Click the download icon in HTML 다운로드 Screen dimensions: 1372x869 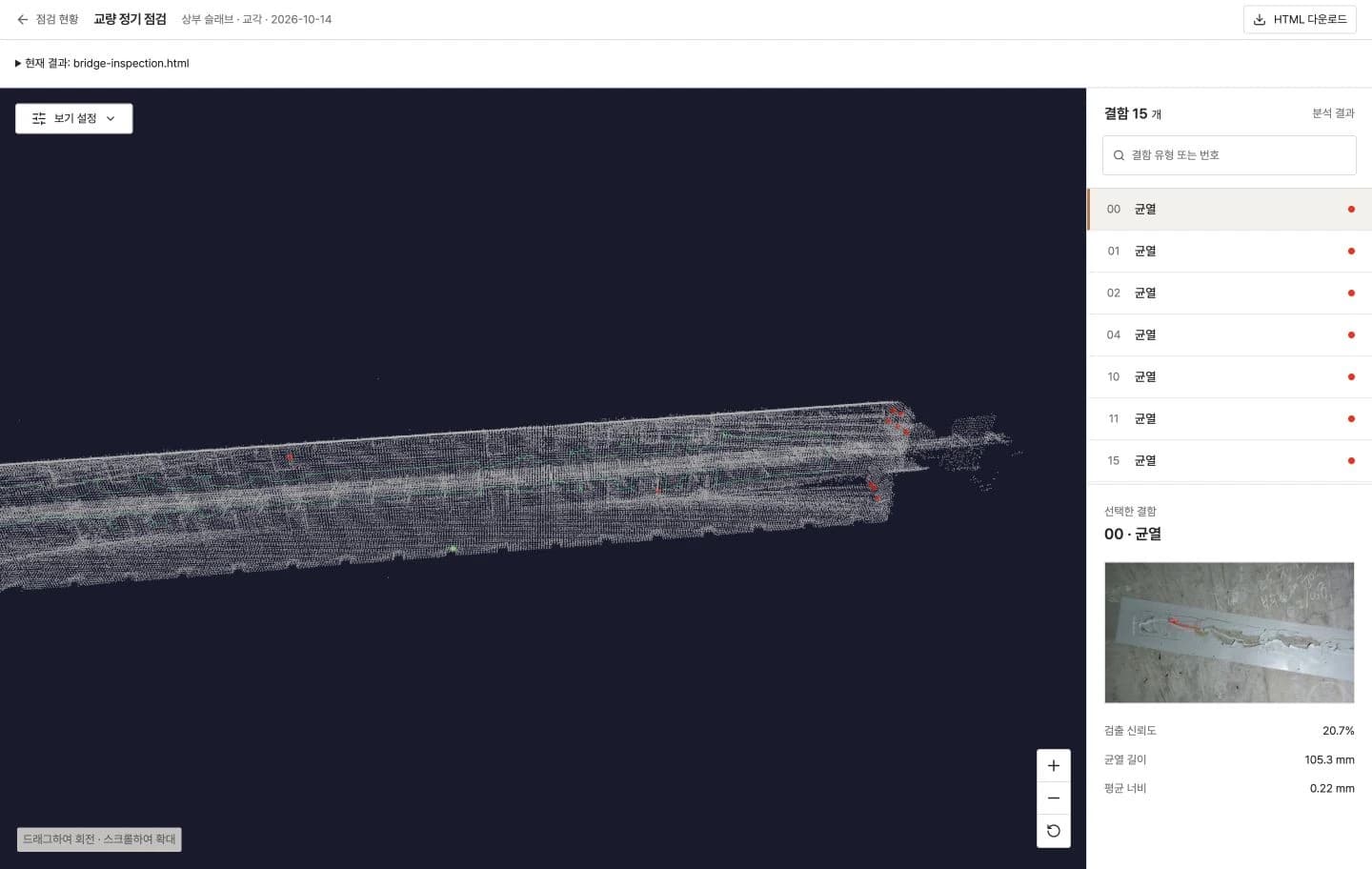tap(1260, 19)
